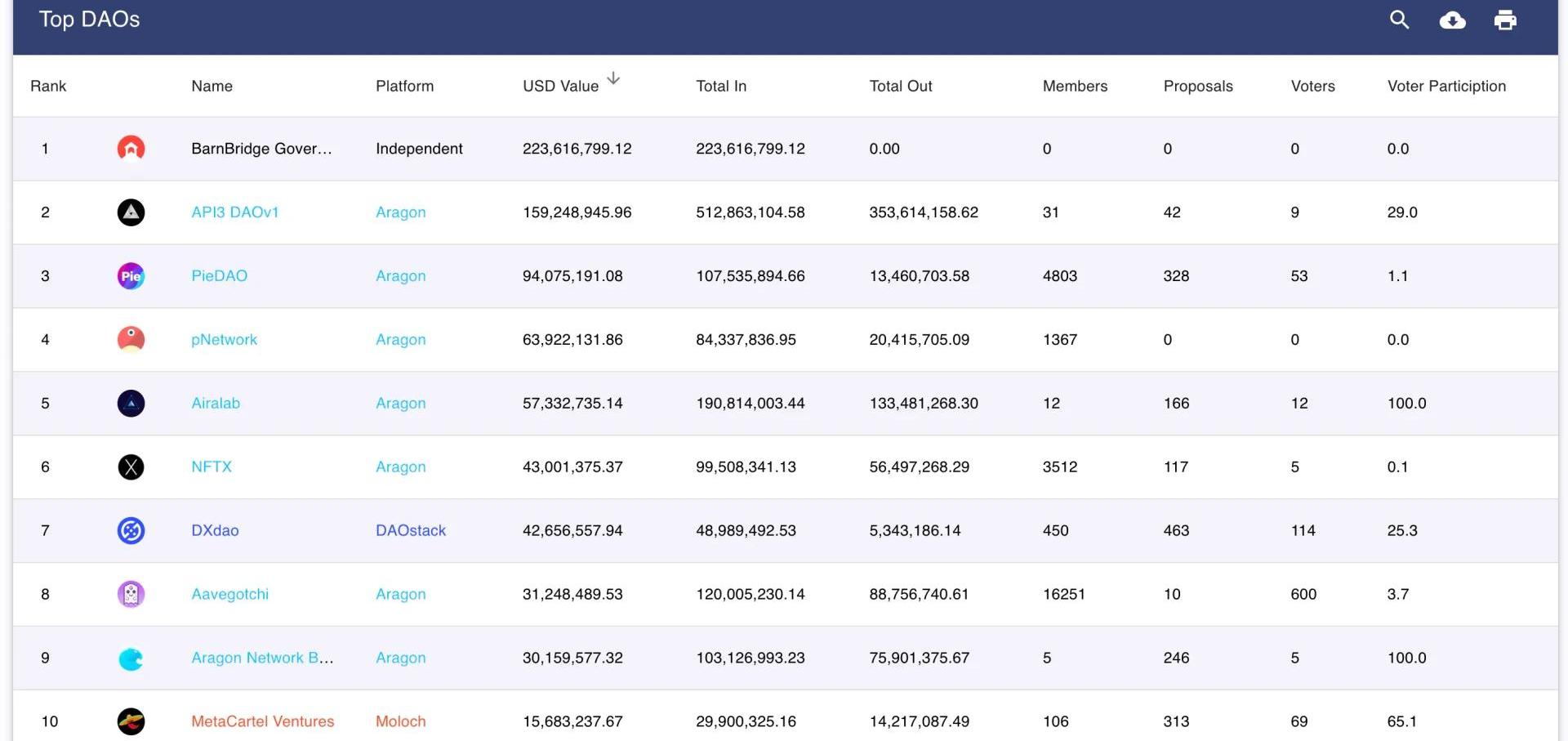Sort by the Platform column header
This screenshot has width=1568, height=741.
[404, 86]
